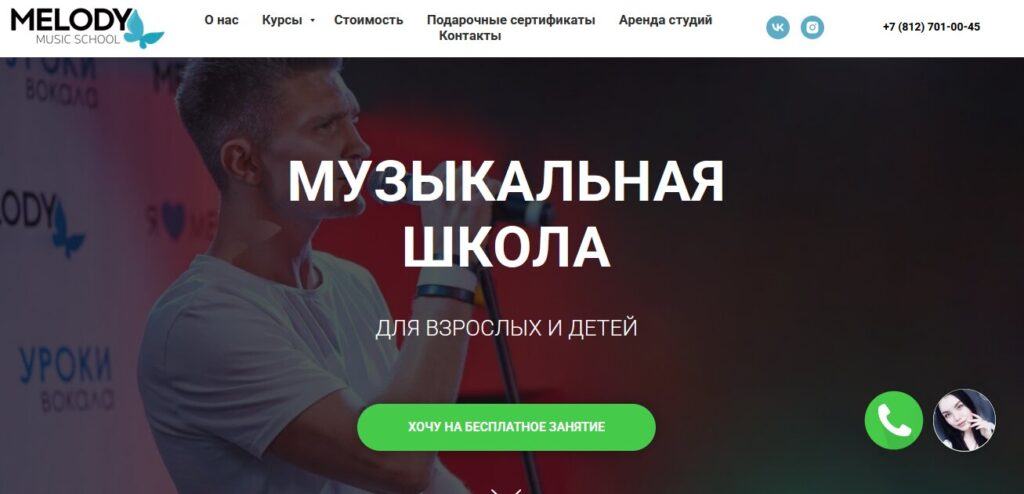Select Подарочные сертификаты in navigation
The width and height of the screenshot is (1024, 494).
click(511, 20)
